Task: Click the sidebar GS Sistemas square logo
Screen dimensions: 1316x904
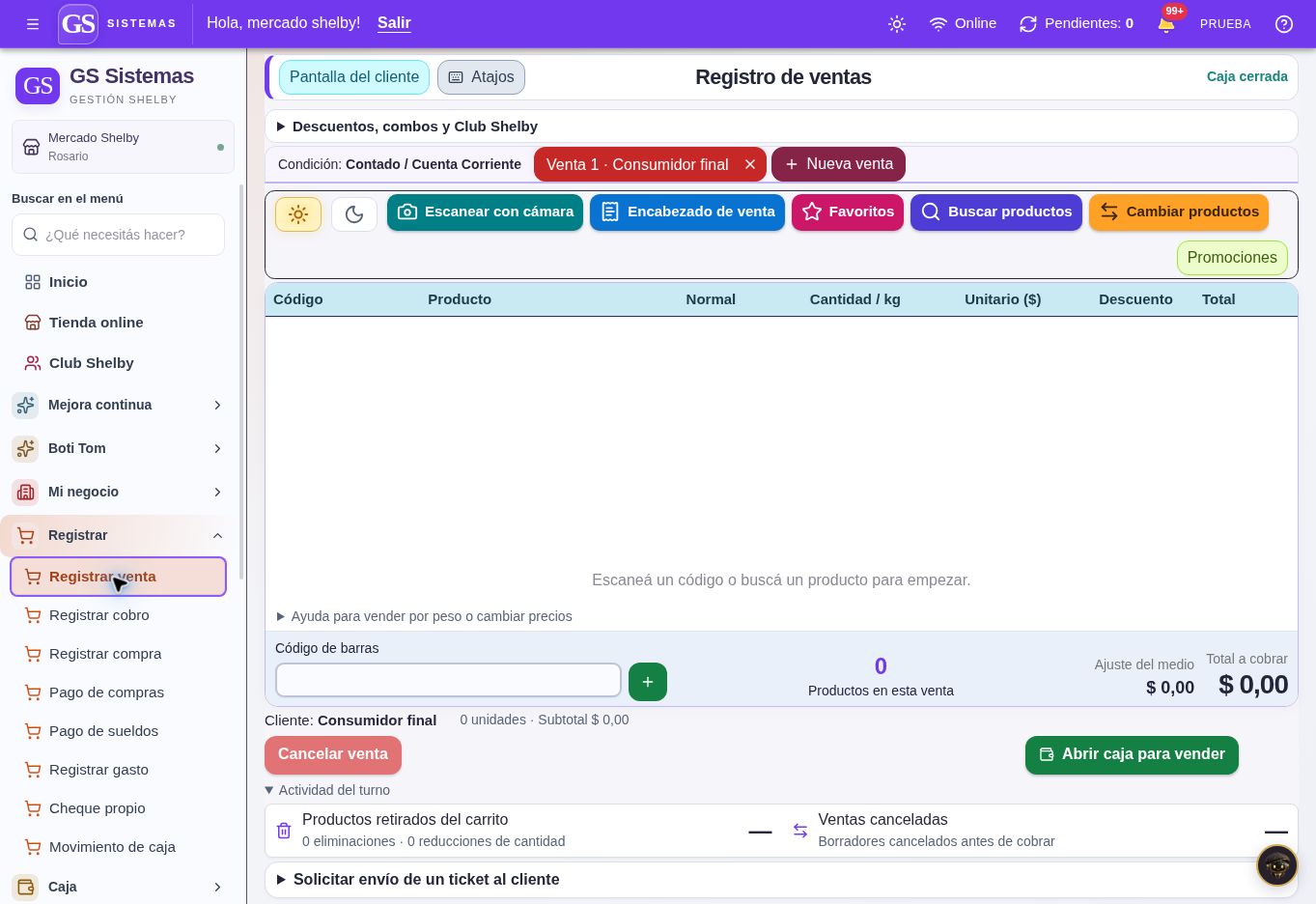Action: (38, 85)
